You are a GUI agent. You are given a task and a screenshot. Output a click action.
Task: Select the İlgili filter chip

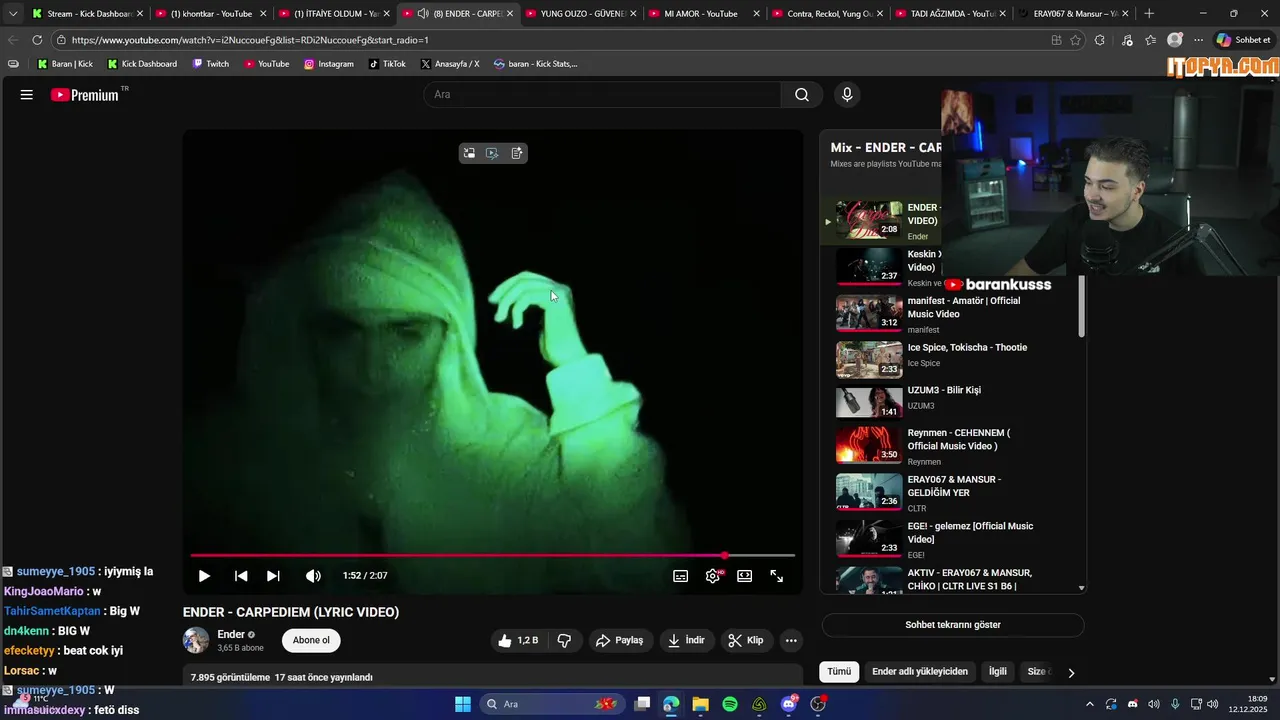coord(998,672)
